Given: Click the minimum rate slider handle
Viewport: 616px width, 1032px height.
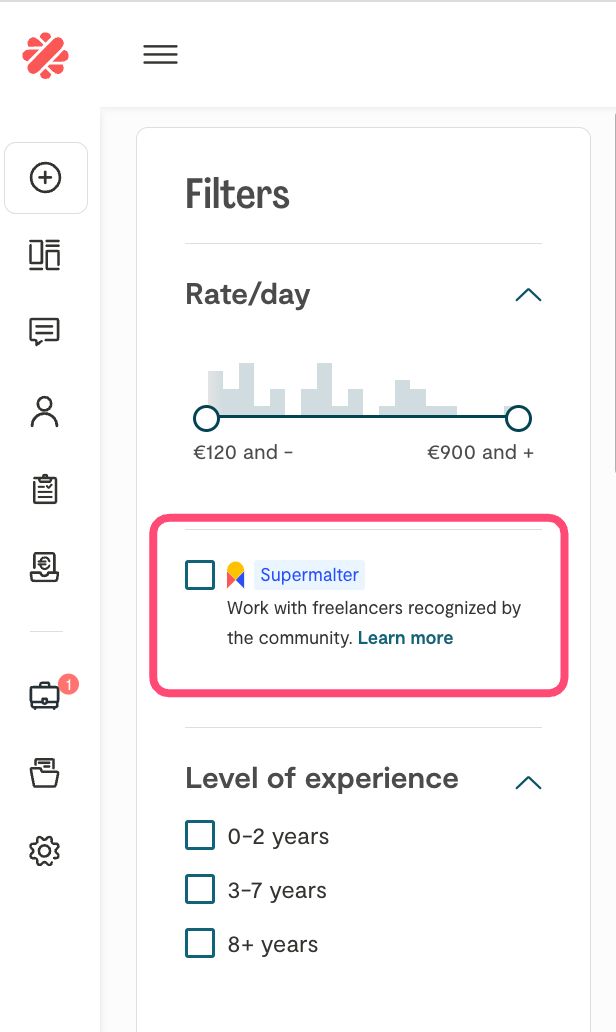Looking at the screenshot, I should [x=206, y=417].
